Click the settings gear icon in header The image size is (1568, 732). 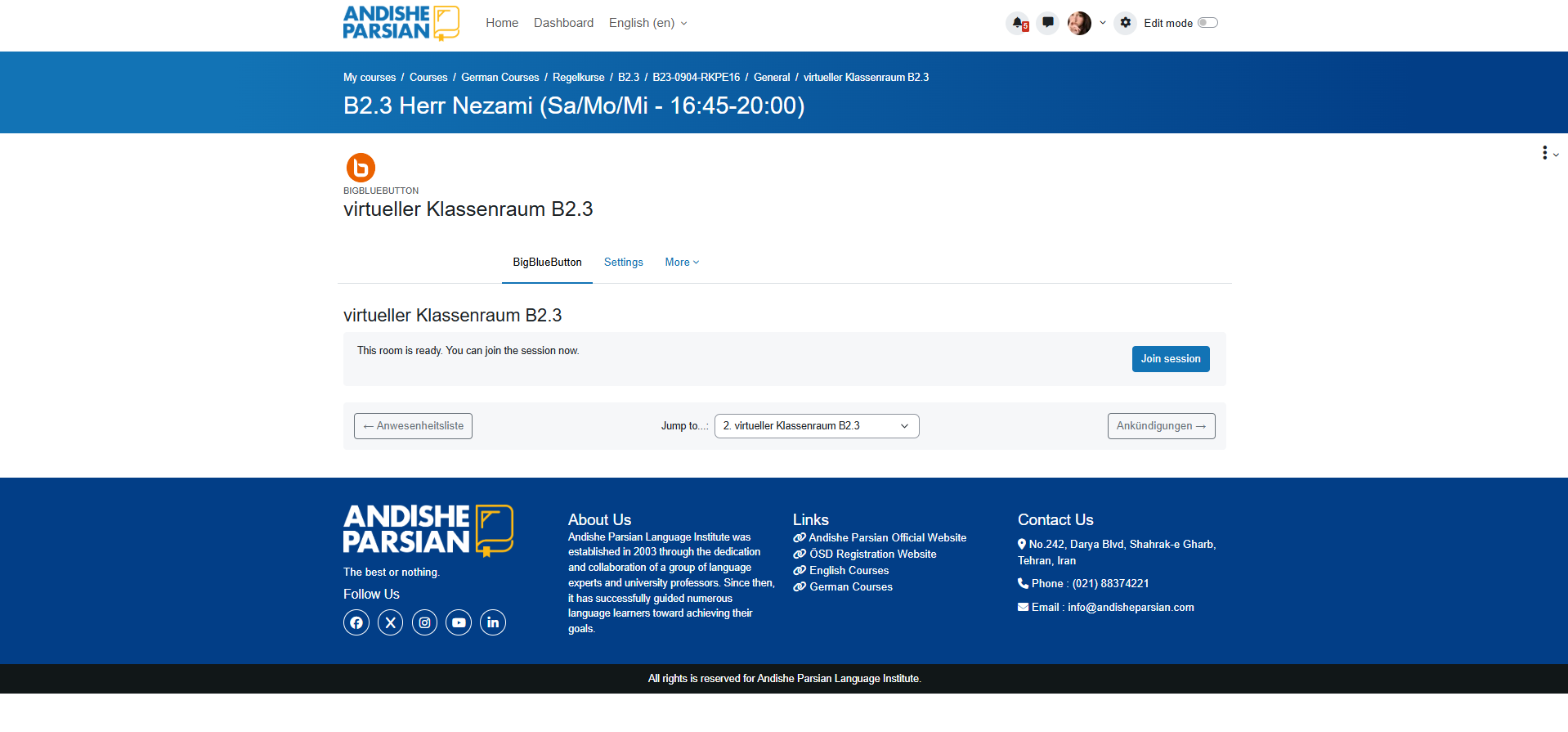click(1126, 23)
